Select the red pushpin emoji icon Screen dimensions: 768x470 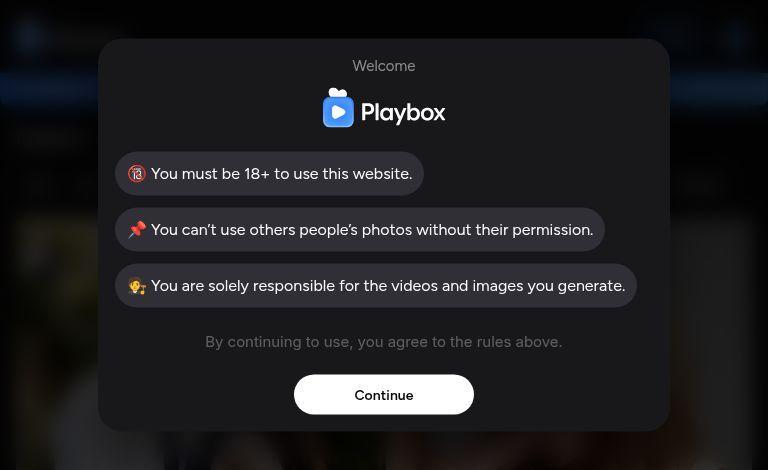coord(137,230)
